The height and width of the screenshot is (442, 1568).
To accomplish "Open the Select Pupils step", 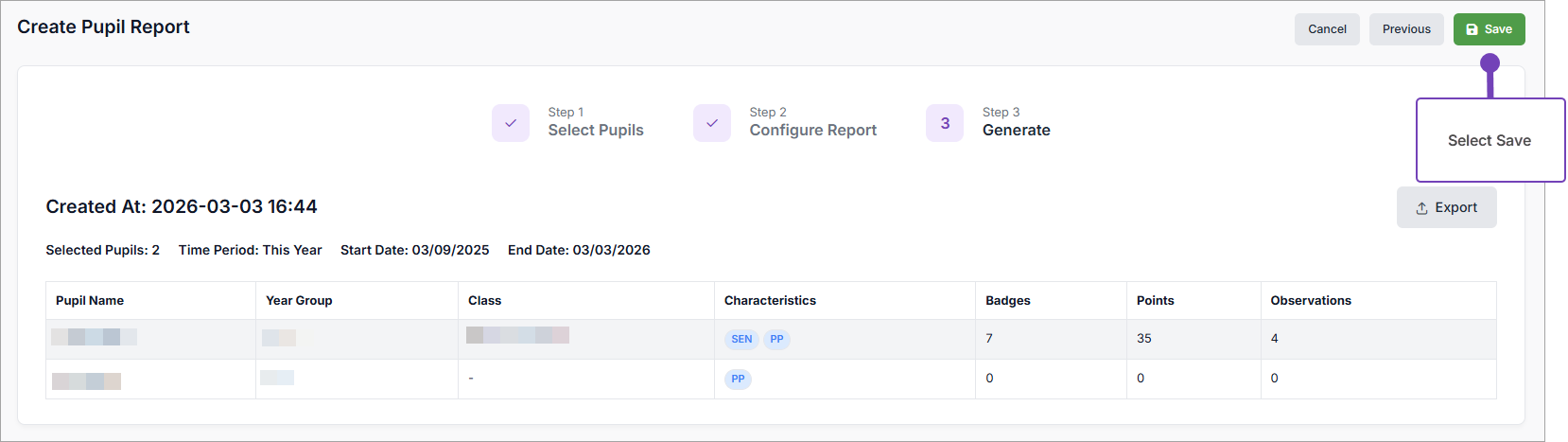I will point(596,130).
